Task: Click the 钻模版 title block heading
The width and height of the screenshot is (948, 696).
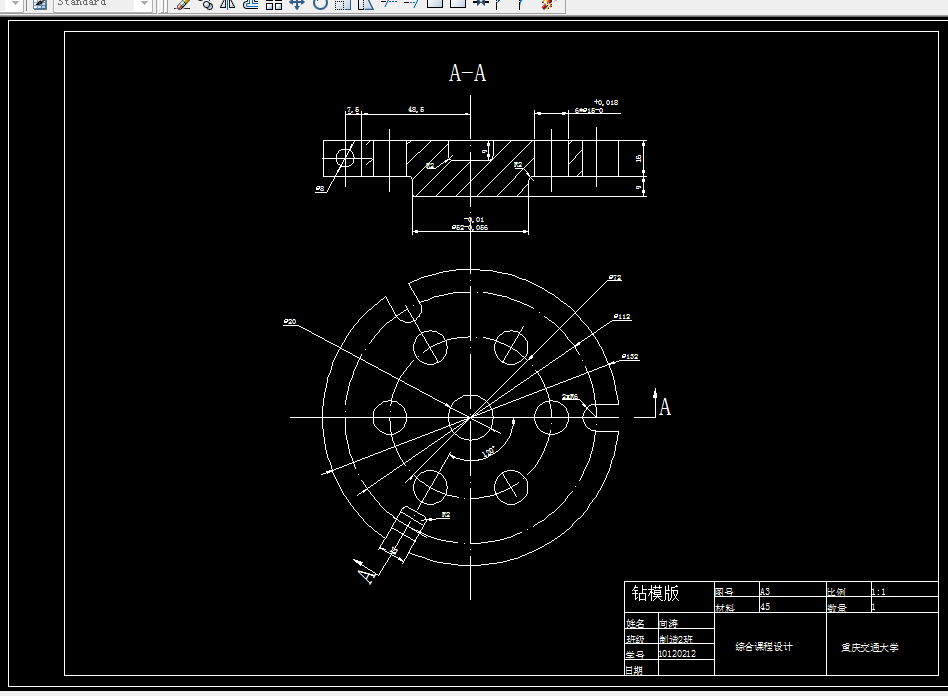Action: tap(655, 593)
